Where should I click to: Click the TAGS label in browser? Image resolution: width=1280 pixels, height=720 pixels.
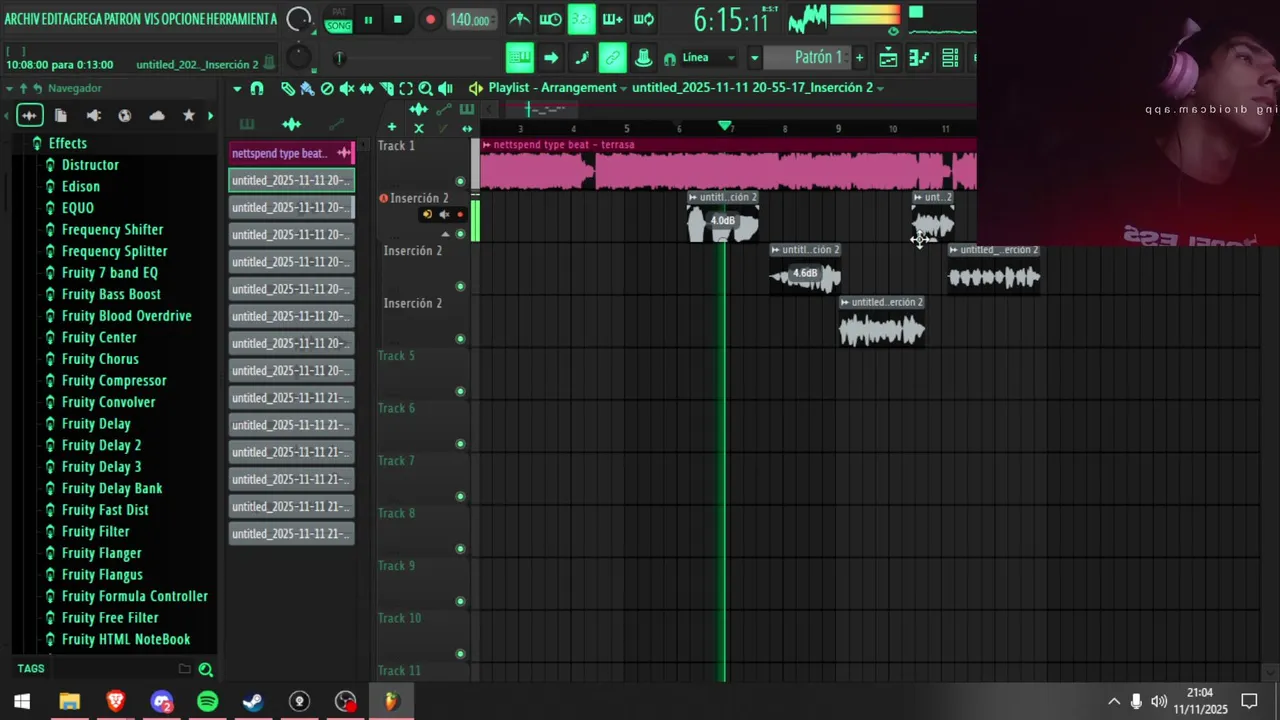point(31,669)
